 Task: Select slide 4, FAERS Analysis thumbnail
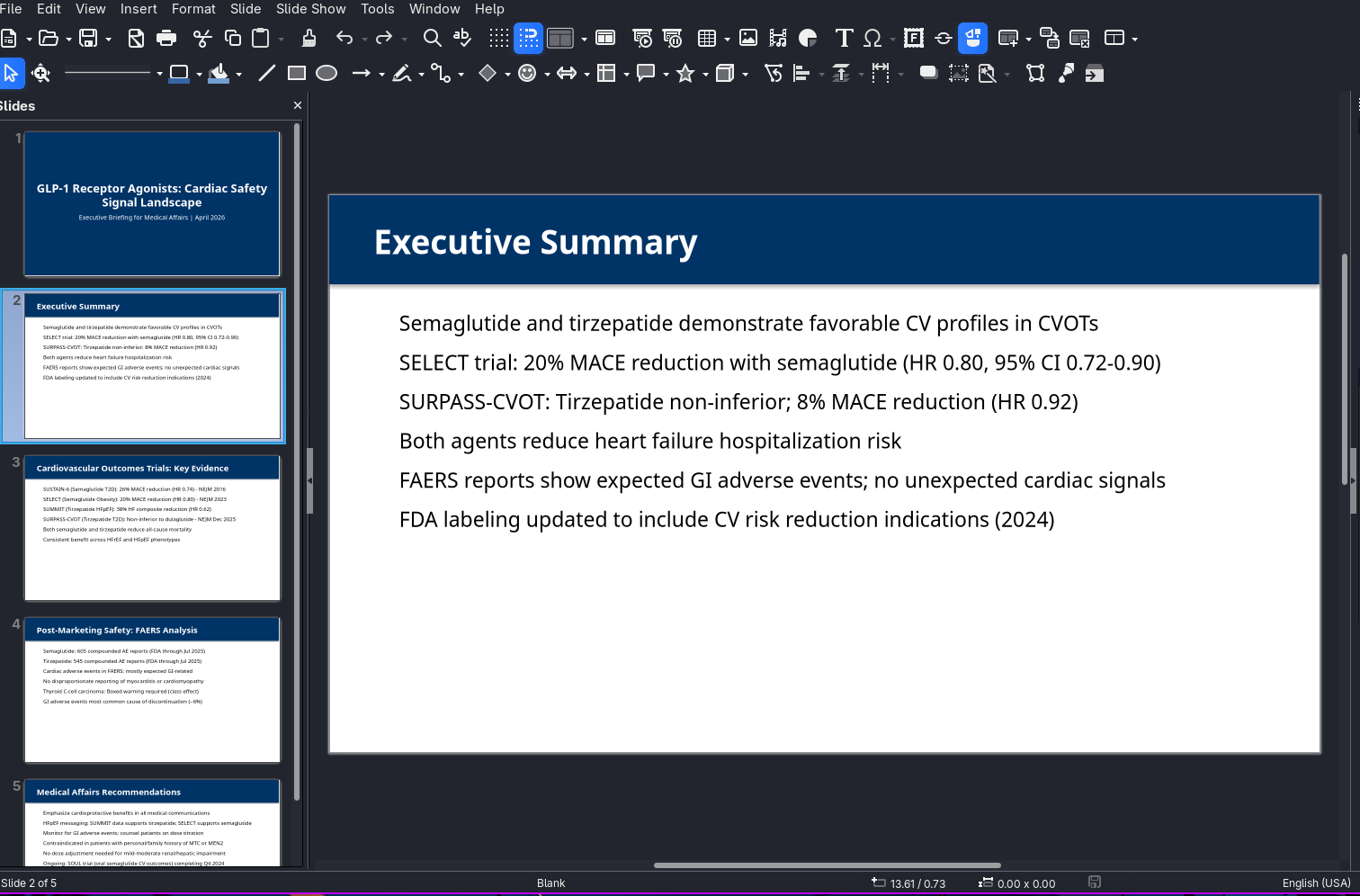152,689
